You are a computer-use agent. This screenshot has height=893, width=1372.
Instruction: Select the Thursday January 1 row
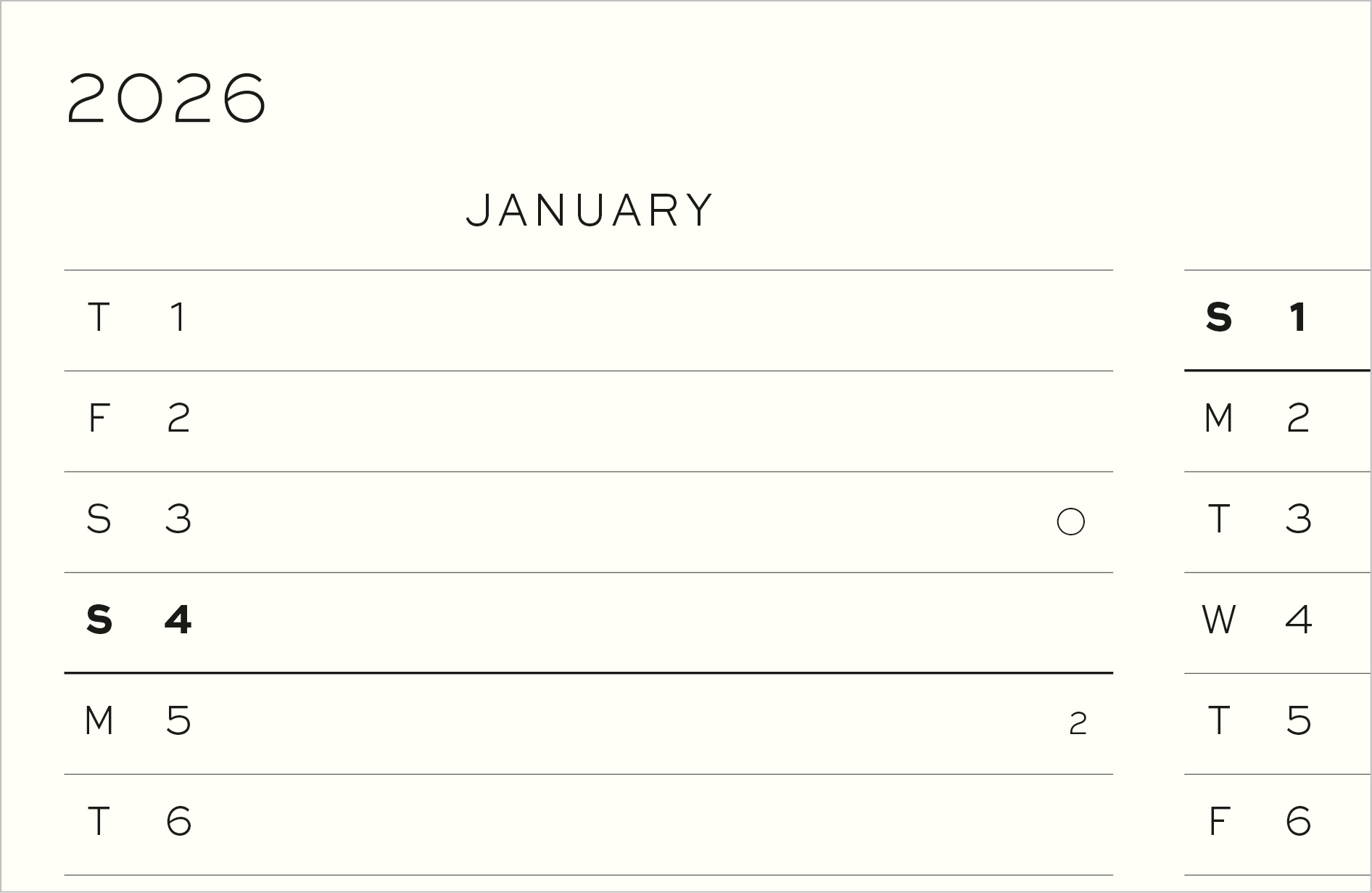click(x=587, y=320)
